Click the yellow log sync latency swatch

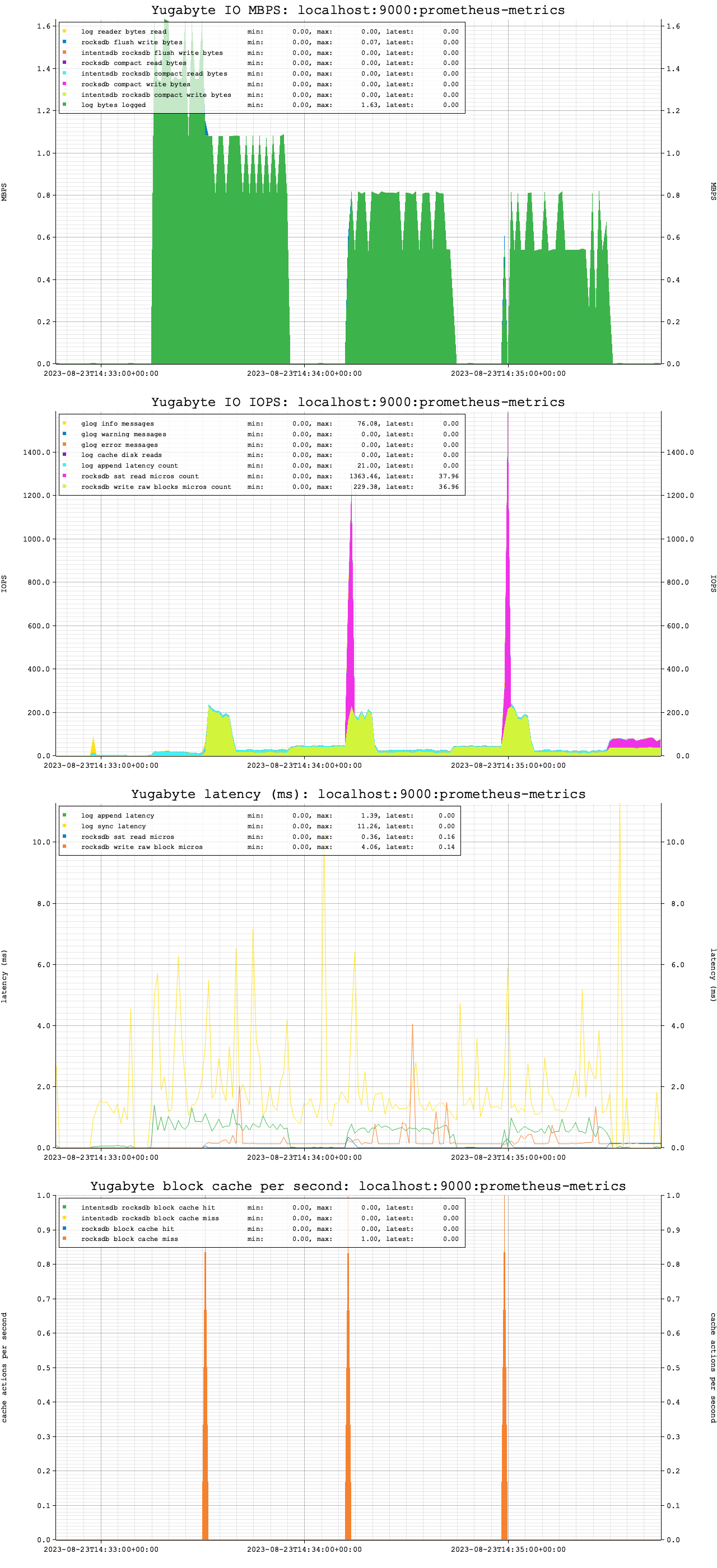tap(64, 825)
